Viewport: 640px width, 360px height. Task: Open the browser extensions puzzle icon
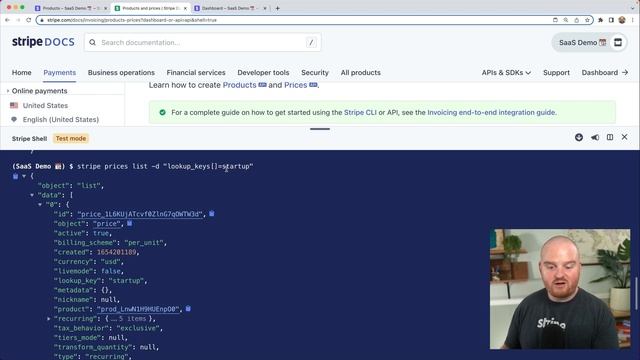click(x=600, y=20)
